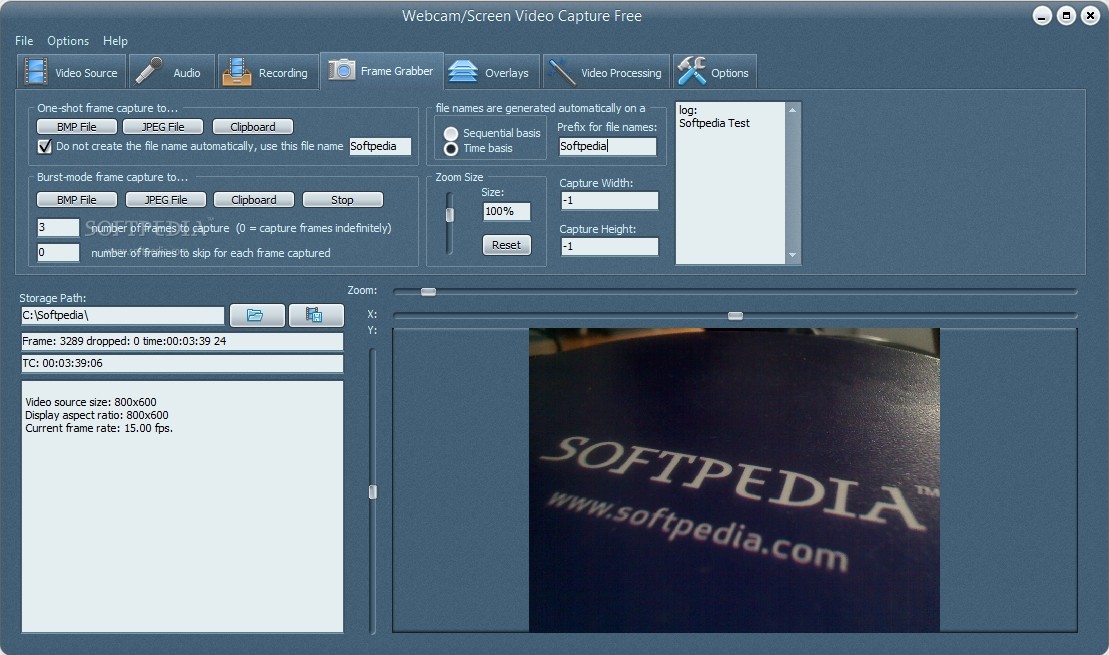Click the X position slider handle
The width and height of the screenshot is (1109, 655).
click(736, 315)
